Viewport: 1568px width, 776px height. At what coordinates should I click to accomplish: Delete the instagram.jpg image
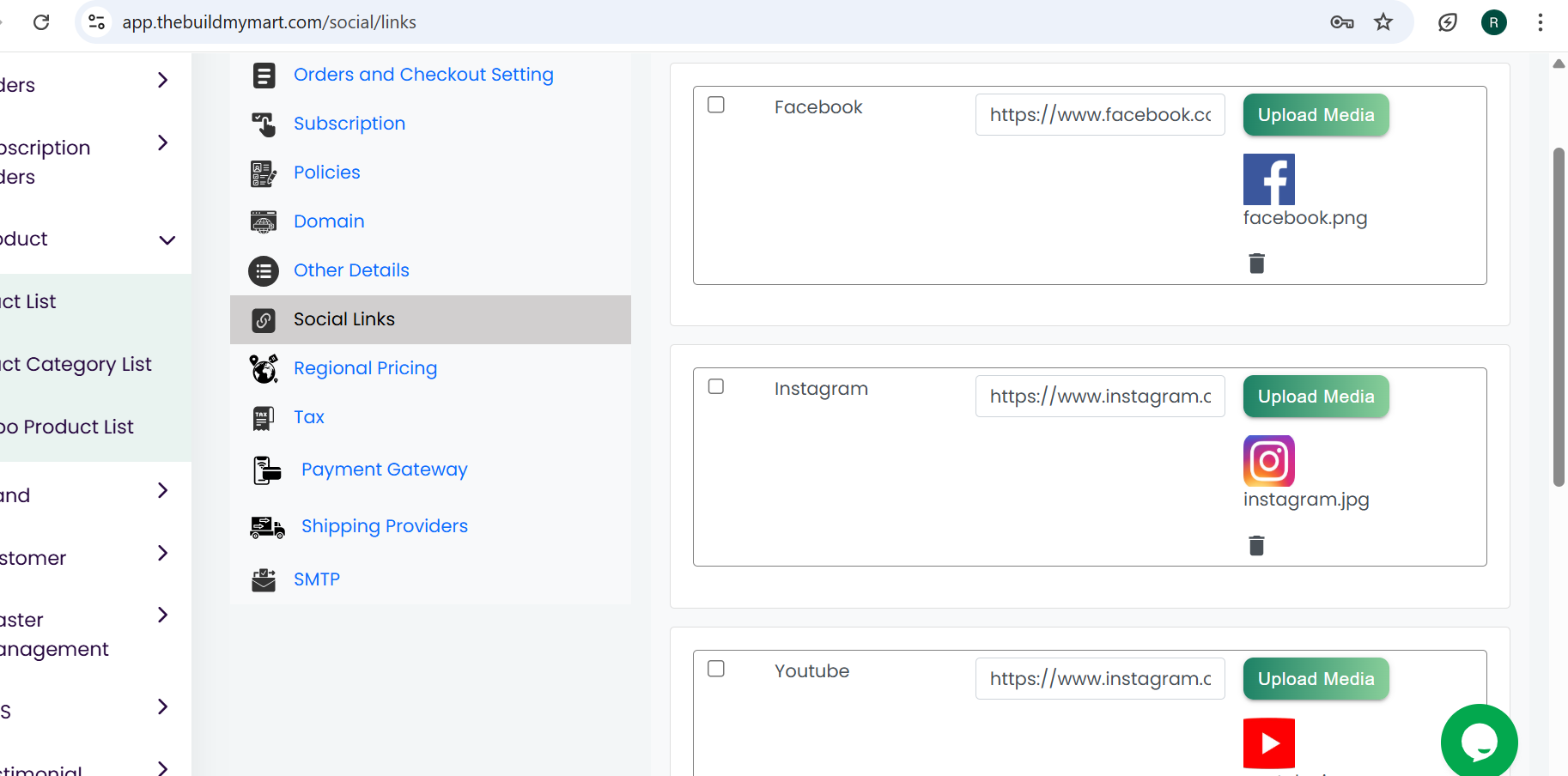click(x=1256, y=545)
